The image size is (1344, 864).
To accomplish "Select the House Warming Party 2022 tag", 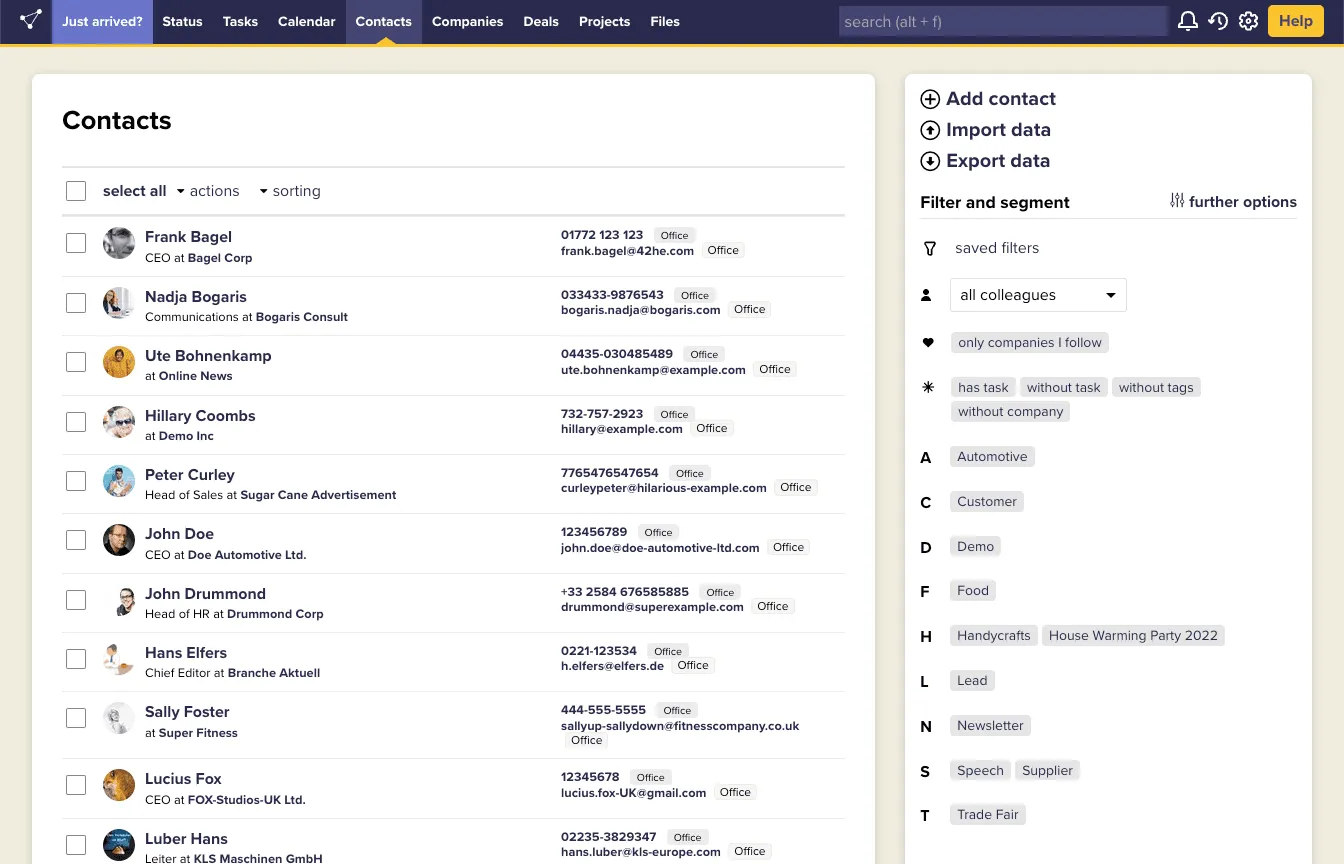I will coord(1133,636).
